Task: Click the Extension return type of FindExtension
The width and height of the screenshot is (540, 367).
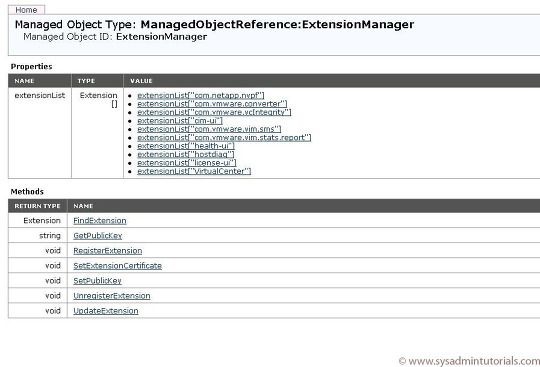Action: 42,221
